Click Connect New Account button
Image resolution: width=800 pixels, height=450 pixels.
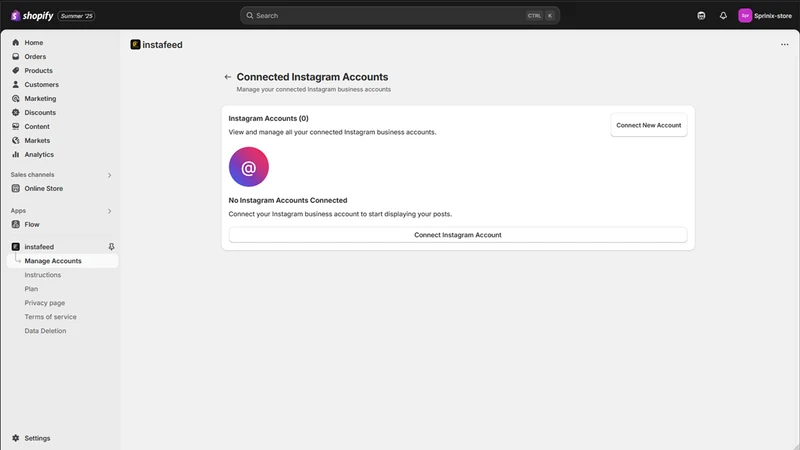(648, 126)
